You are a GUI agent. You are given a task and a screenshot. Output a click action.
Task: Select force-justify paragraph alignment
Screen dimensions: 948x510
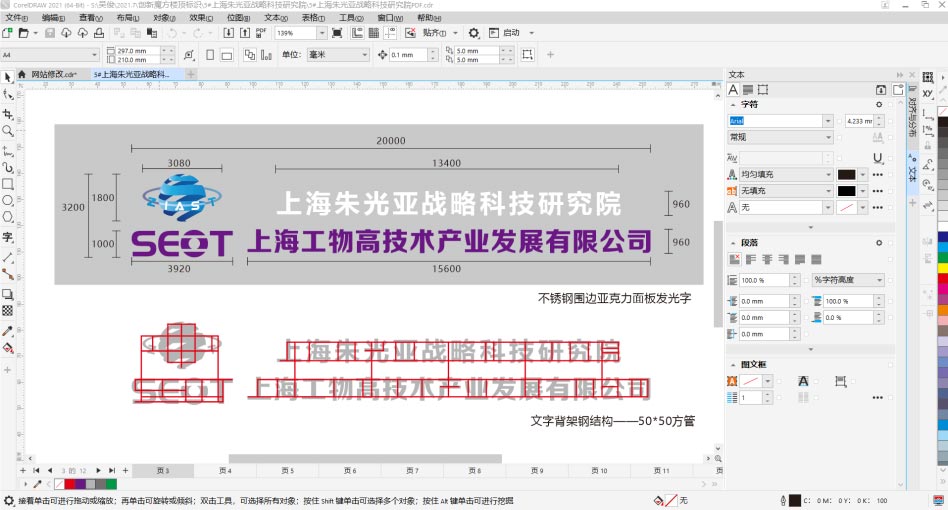pyautogui.click(x=816, y=259)
